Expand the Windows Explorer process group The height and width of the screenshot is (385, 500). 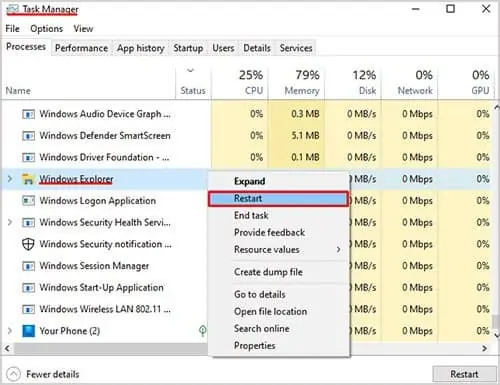[10, 179]
